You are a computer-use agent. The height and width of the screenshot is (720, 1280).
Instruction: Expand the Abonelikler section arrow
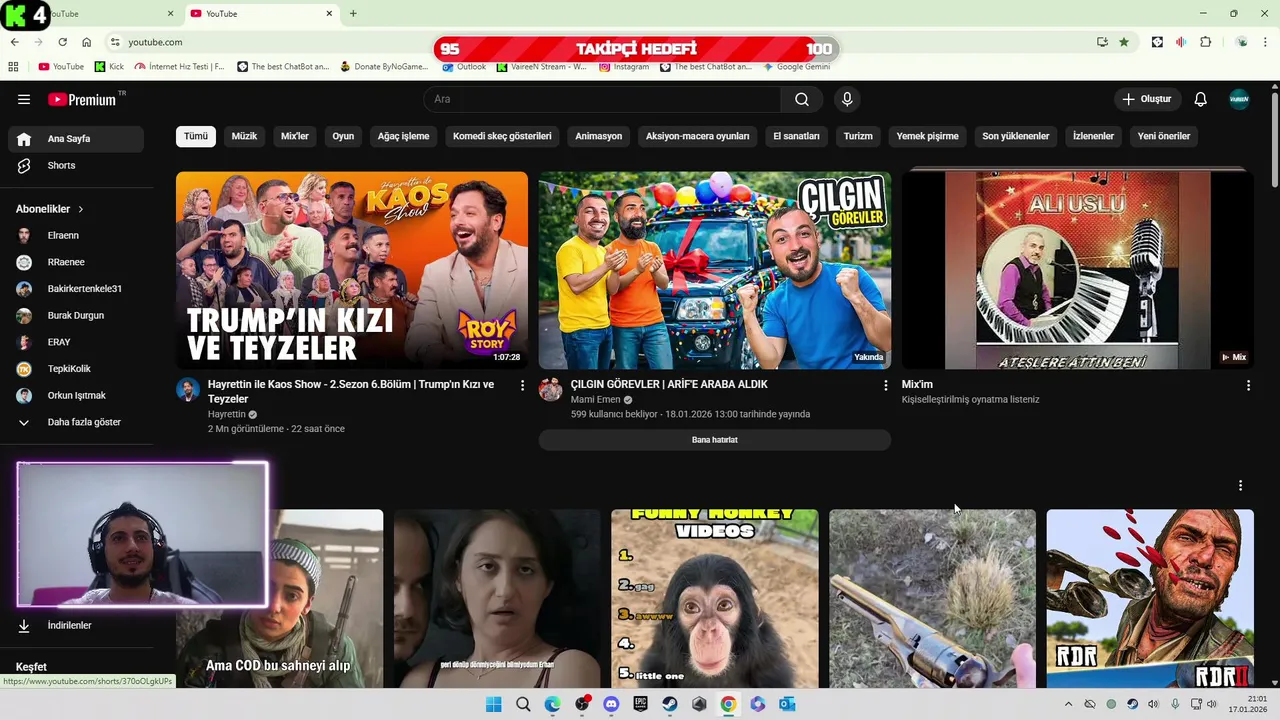pos(80,209)
